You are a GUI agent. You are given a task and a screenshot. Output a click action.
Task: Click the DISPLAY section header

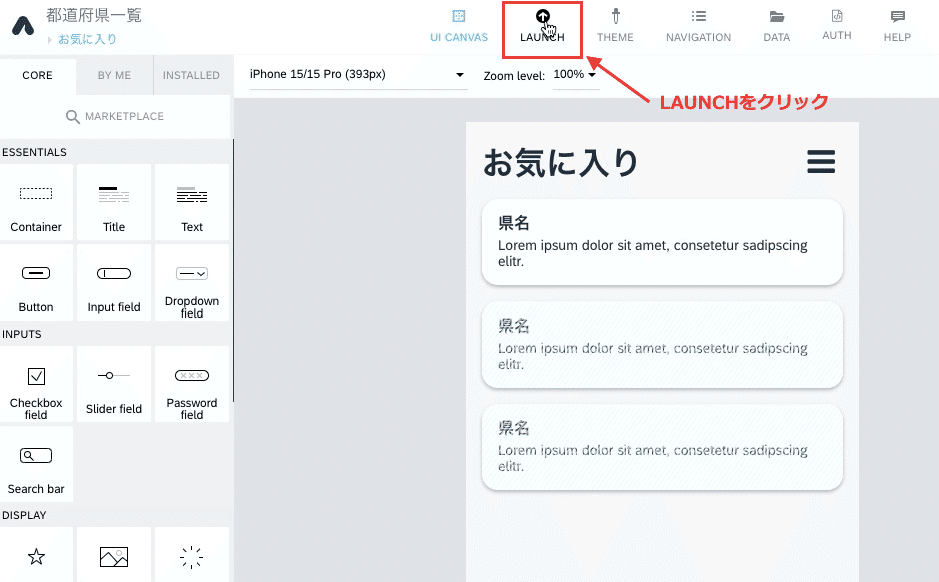tap(24, 515)
